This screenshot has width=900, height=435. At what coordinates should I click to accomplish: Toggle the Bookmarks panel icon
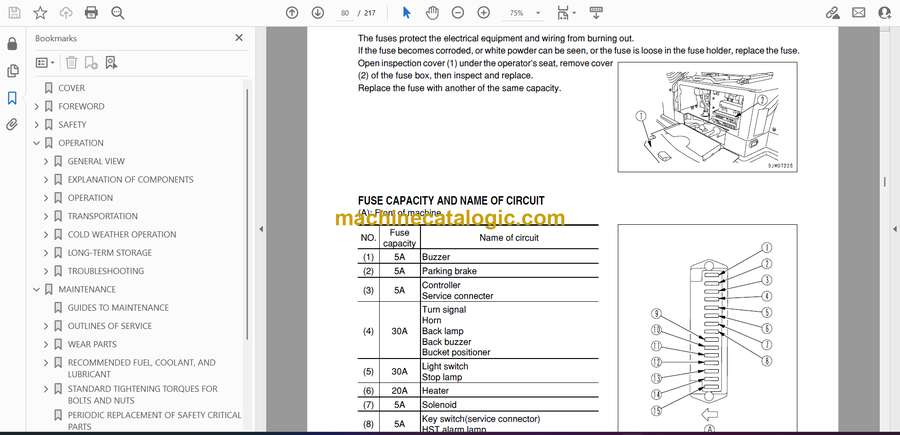click(x=12, y=98)
